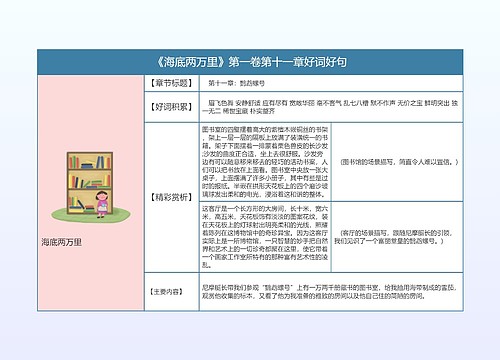Click the comment about 客厅的场景描写
500x360 pixels.
393,237
